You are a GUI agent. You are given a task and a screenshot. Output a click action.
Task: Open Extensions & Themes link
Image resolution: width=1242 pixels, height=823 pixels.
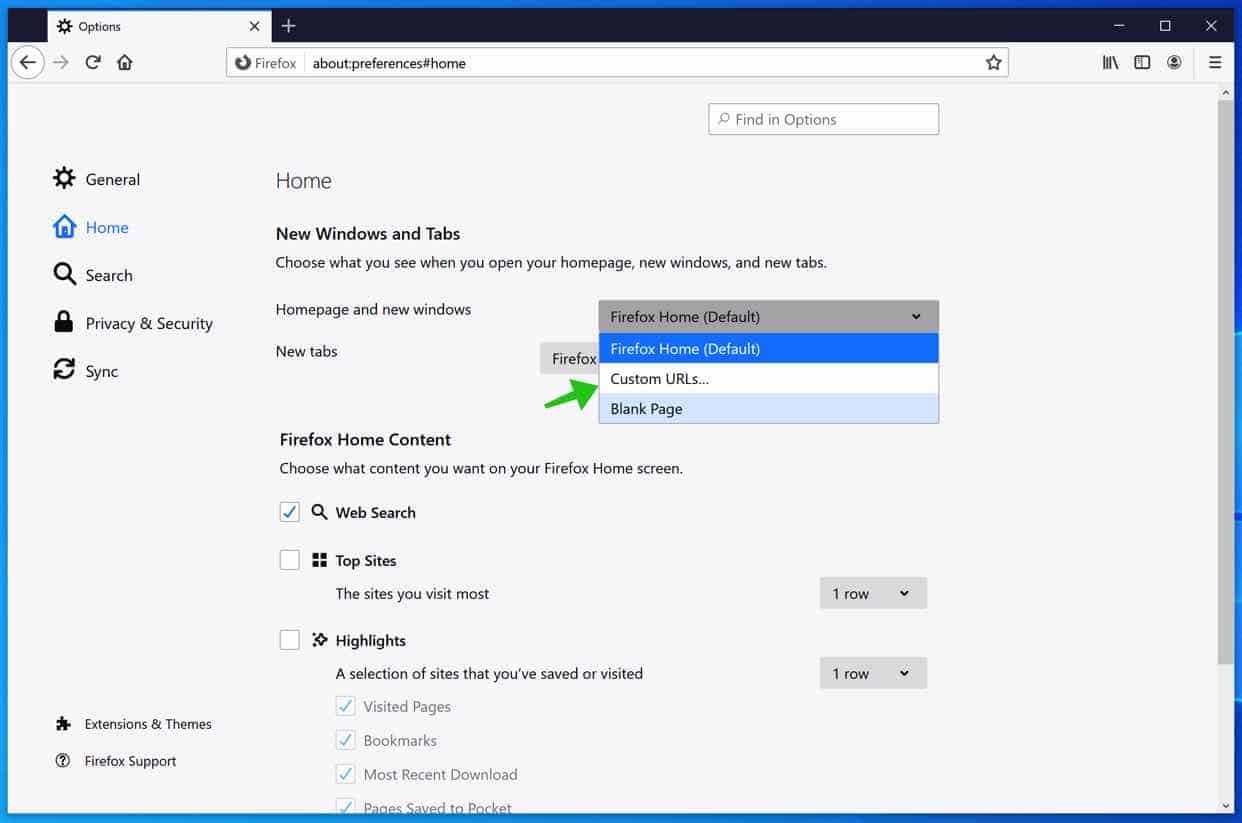134,724
